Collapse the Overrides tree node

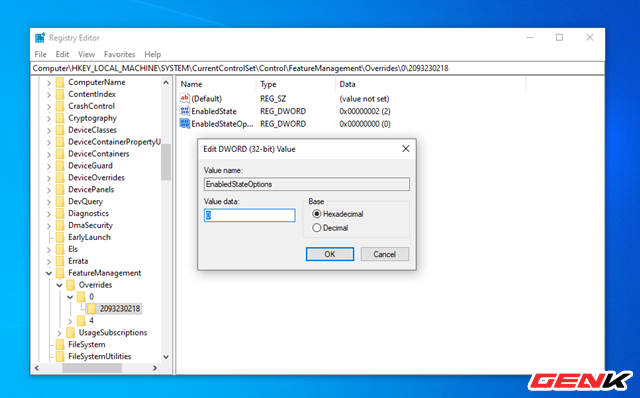[x=59, y=285]
